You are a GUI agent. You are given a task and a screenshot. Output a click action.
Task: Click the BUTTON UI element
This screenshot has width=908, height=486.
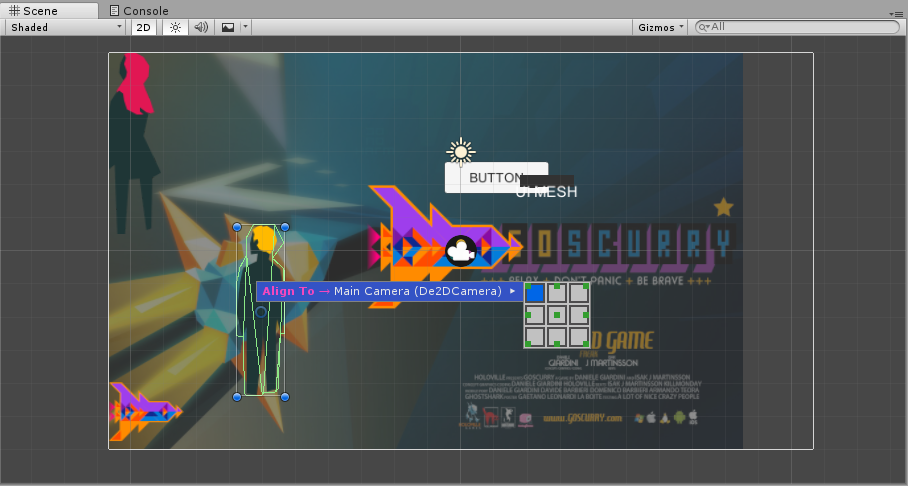(496, 177)
